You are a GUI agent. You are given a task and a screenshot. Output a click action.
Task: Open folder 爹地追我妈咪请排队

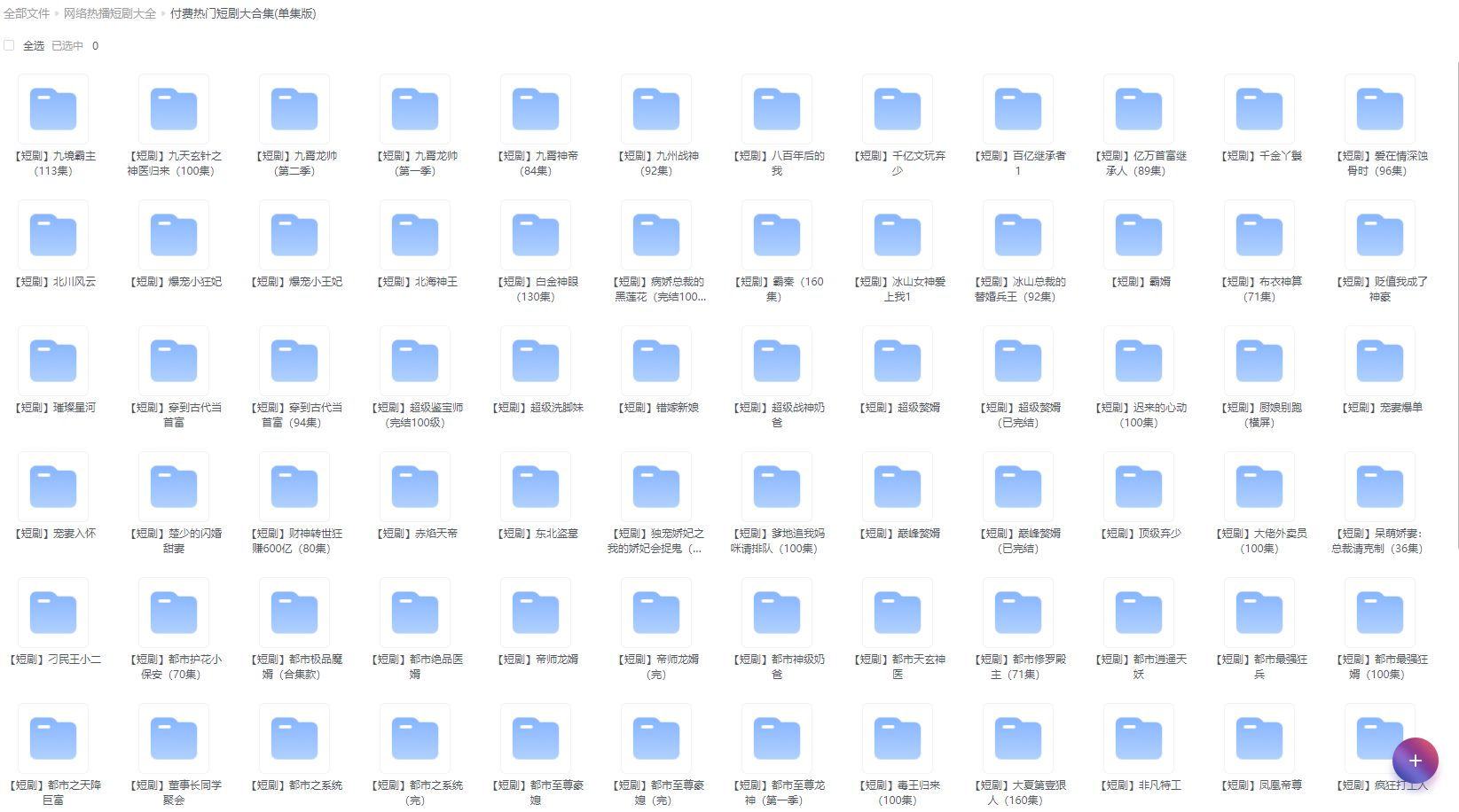(777, 487)
